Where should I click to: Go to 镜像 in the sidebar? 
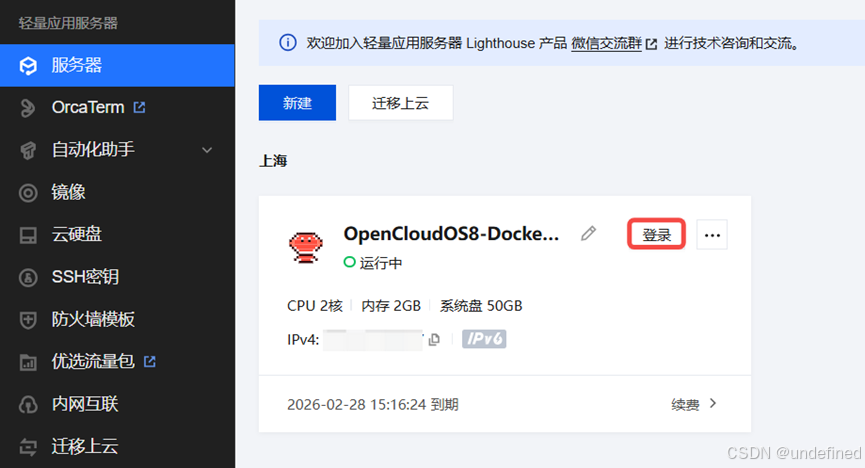(x=117, y=192)
